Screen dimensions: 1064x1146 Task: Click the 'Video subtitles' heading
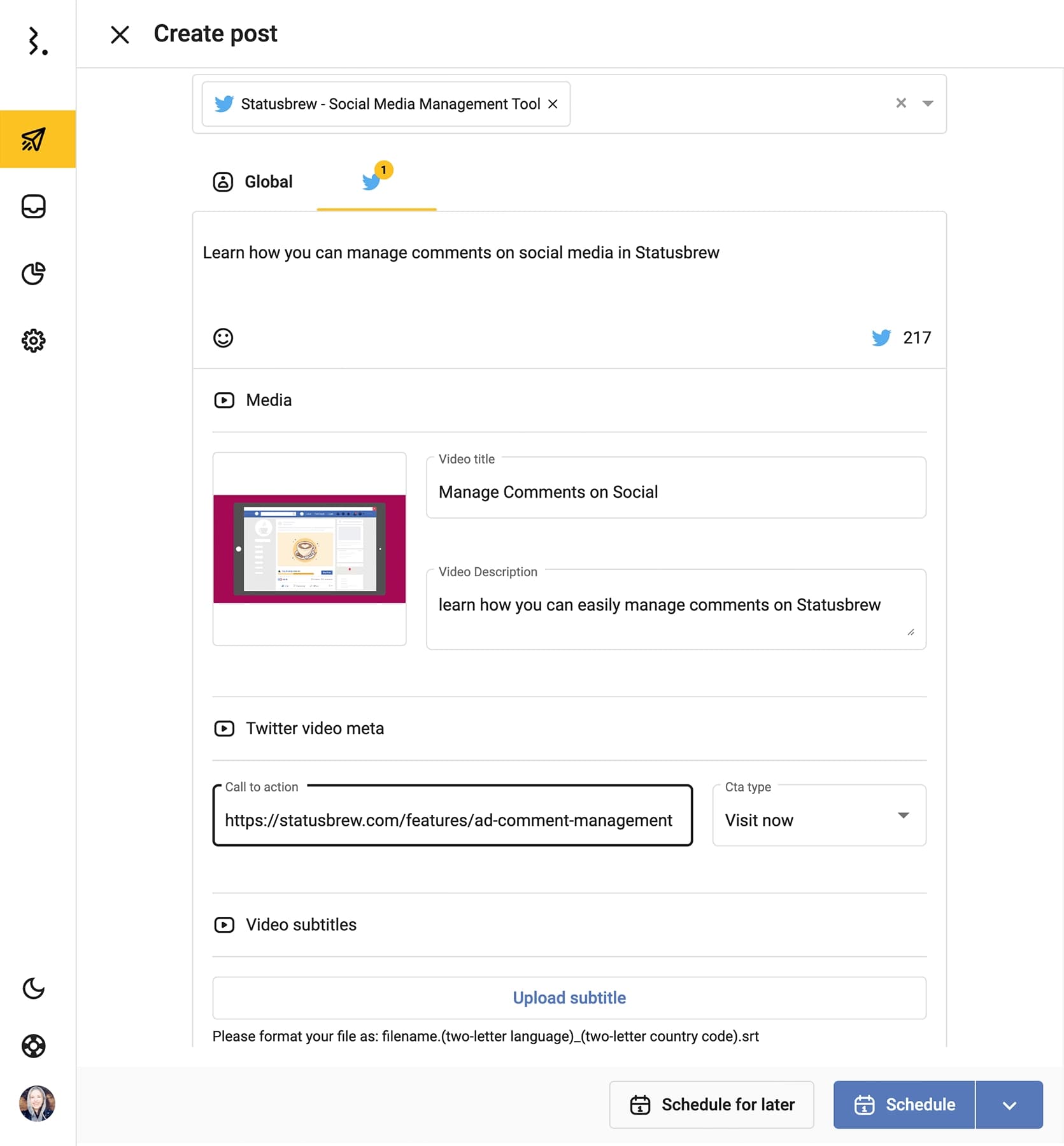(301, 924)
